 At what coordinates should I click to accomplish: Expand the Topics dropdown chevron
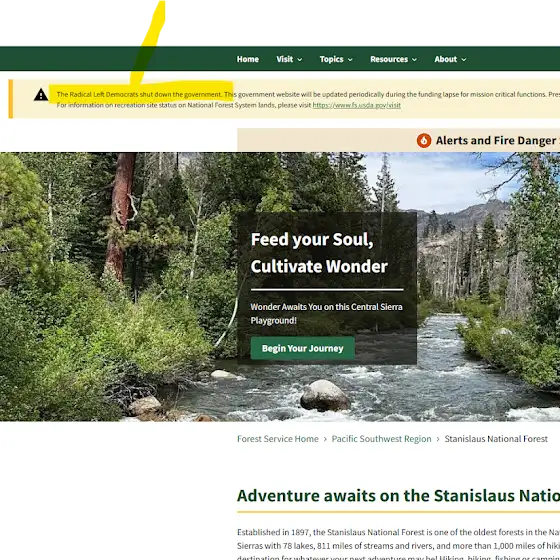coord(350,60)
